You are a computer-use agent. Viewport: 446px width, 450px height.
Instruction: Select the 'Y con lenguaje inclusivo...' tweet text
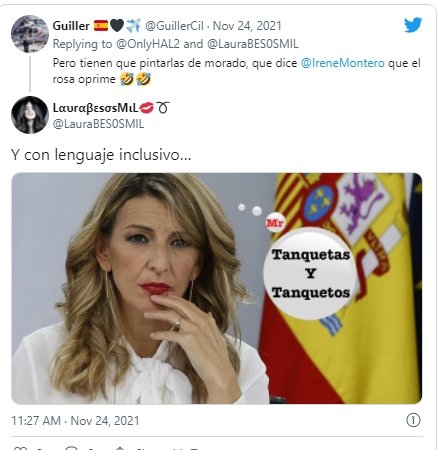coord(101,155)
